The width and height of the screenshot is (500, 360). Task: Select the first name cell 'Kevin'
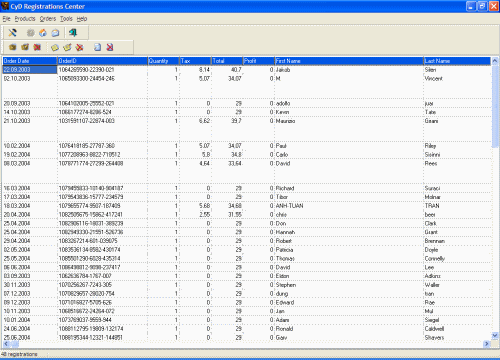[349, 112]
